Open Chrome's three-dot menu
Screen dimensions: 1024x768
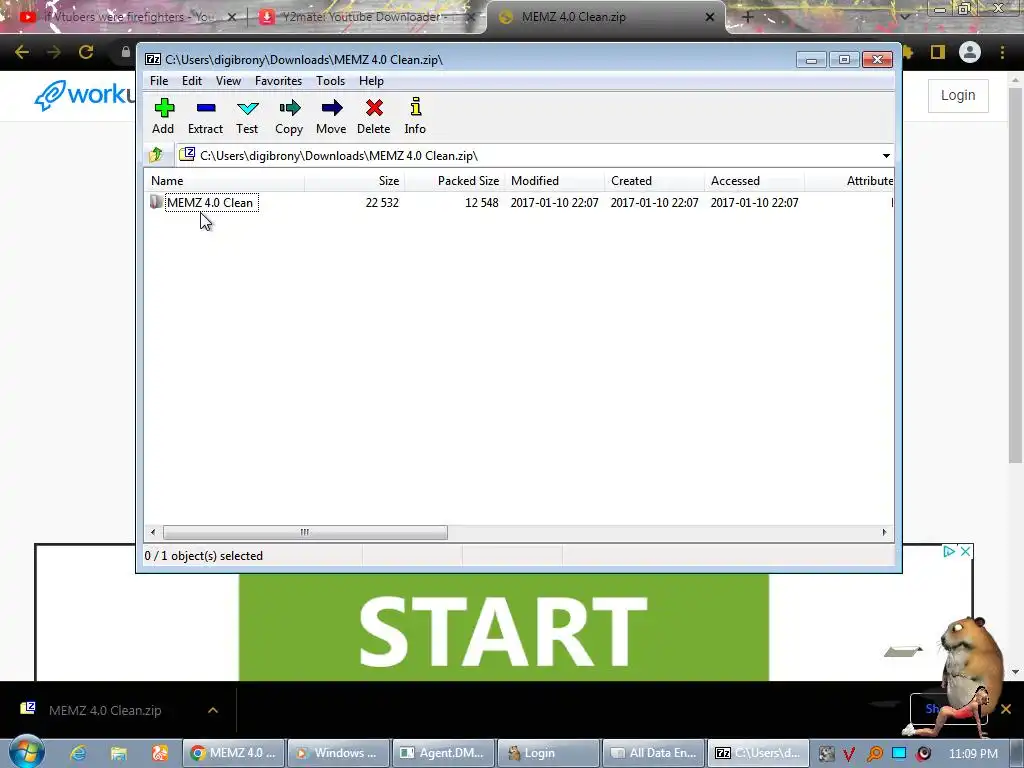pos(1002,52)
